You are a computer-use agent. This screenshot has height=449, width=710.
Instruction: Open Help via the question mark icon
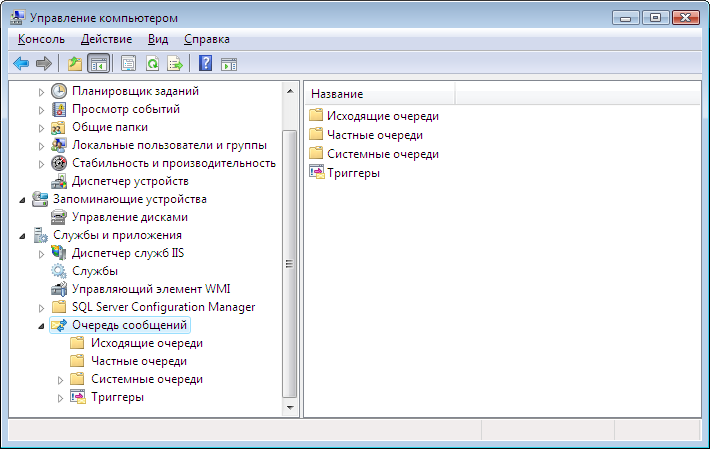point(206,63)
